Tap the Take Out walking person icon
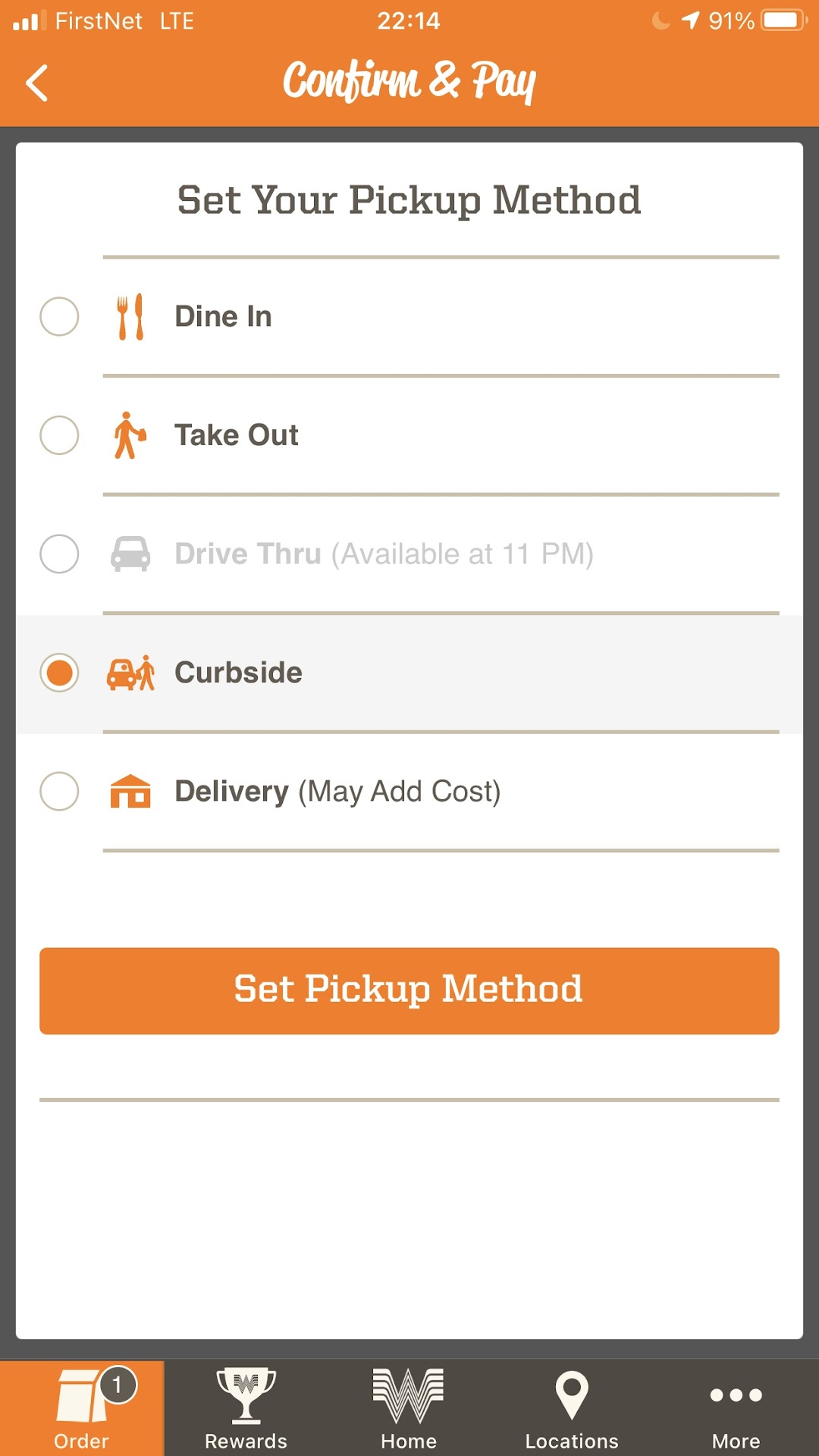Screen dimensions: 819x1456 point(130,435)
